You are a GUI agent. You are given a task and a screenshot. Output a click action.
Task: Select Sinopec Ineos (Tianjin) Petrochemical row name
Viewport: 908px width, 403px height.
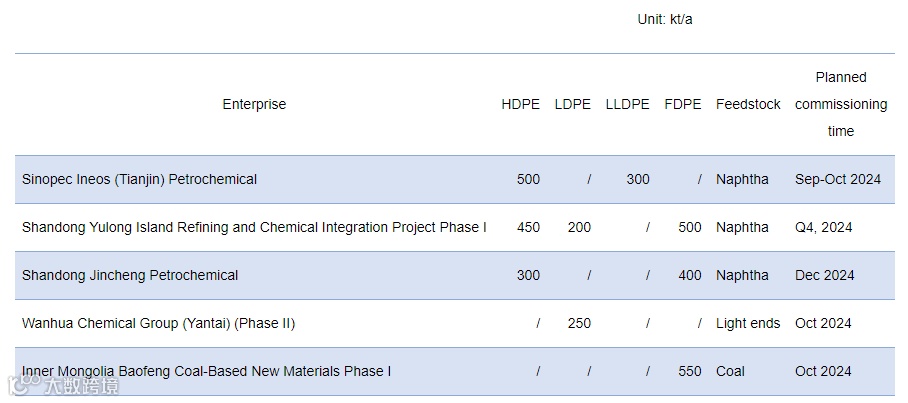point(139,179)
